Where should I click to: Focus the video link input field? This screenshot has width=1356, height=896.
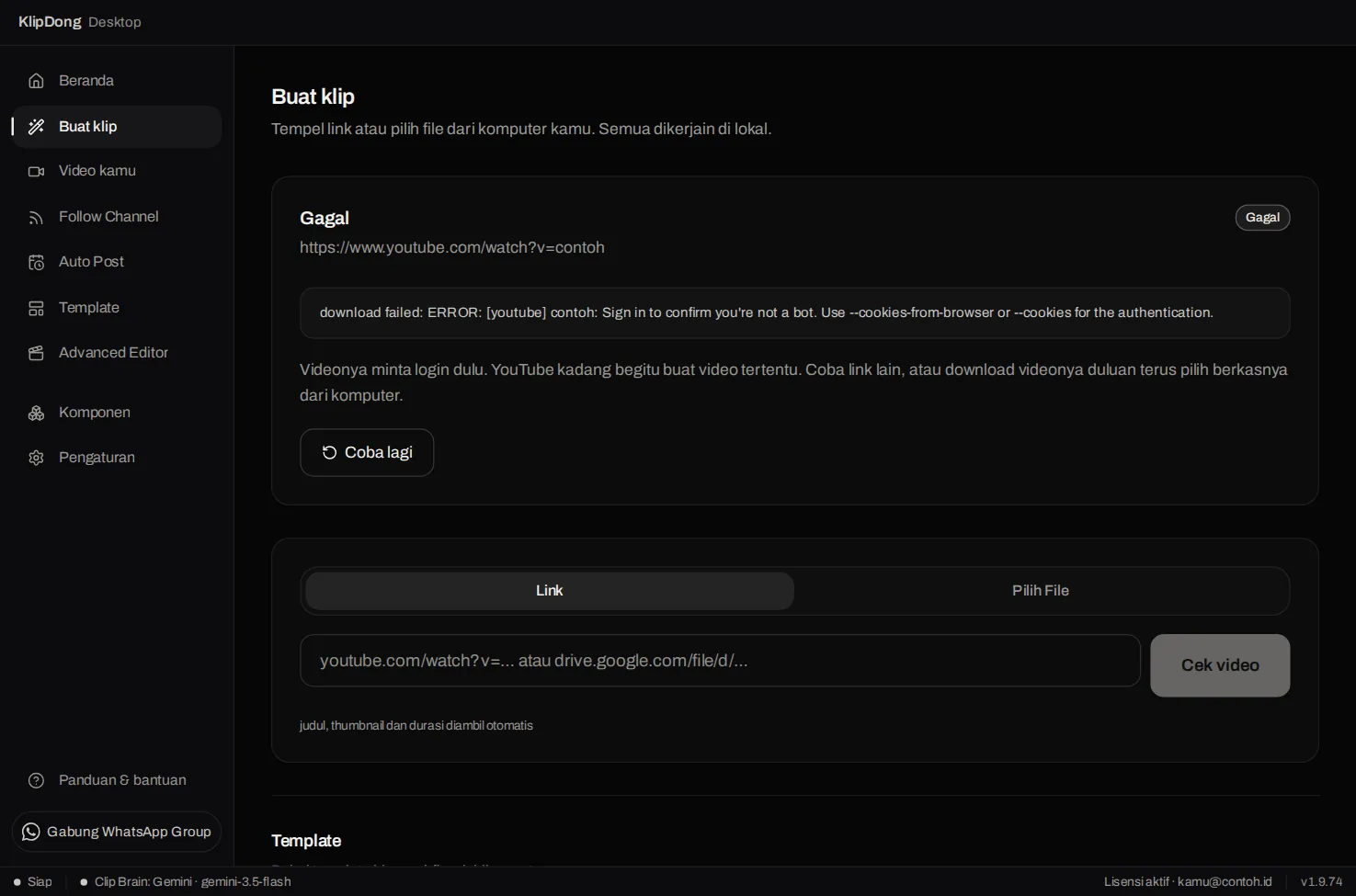(x=720, y=661)
